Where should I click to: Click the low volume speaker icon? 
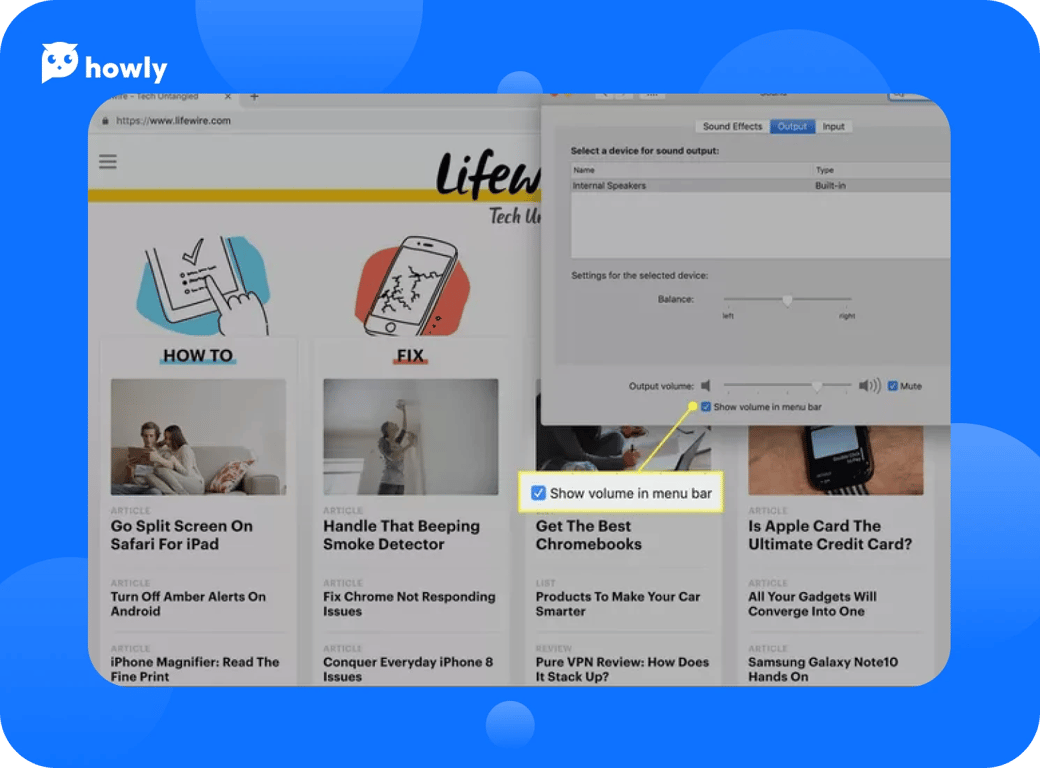[x=706, y=386]
